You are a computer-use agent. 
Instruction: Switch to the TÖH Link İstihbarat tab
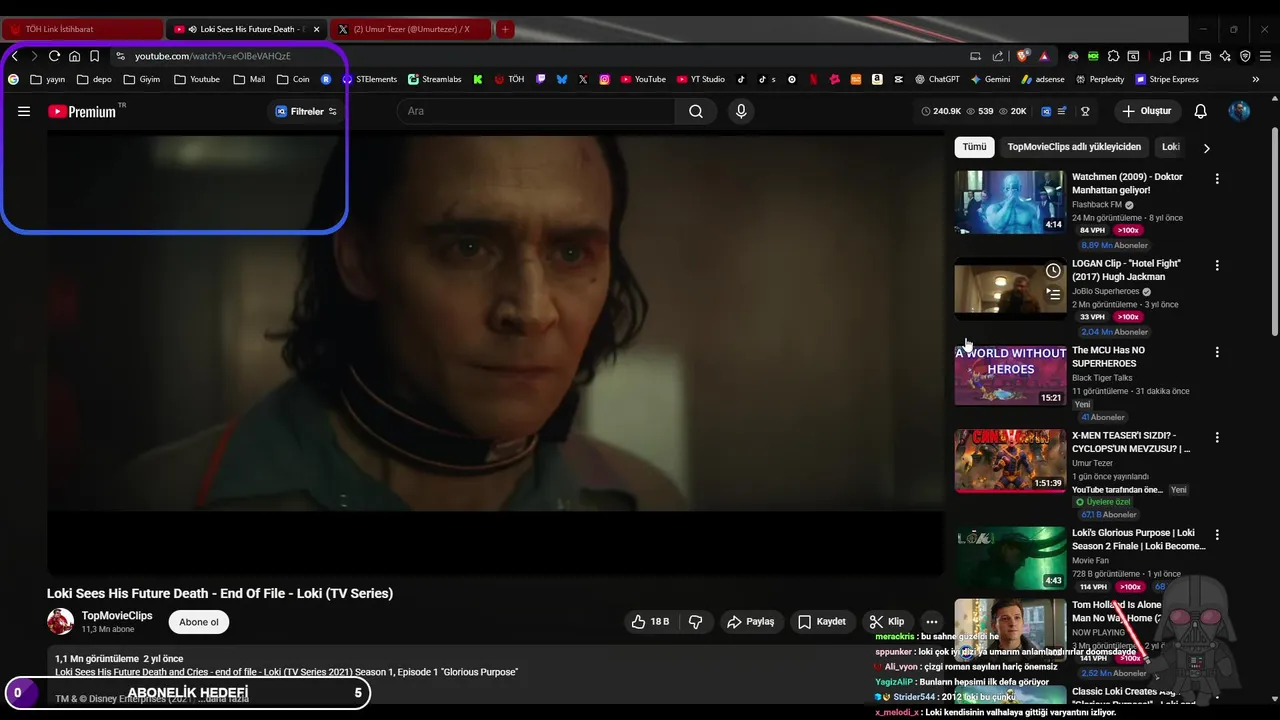[x=83, y=29]
